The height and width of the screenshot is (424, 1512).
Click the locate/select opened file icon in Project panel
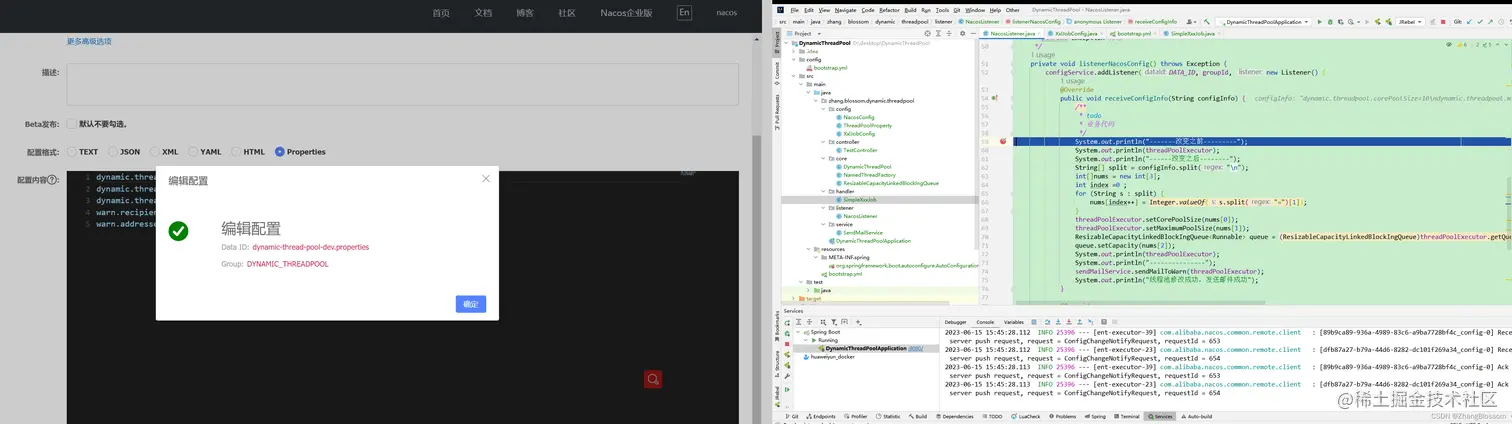coord(927,34)
